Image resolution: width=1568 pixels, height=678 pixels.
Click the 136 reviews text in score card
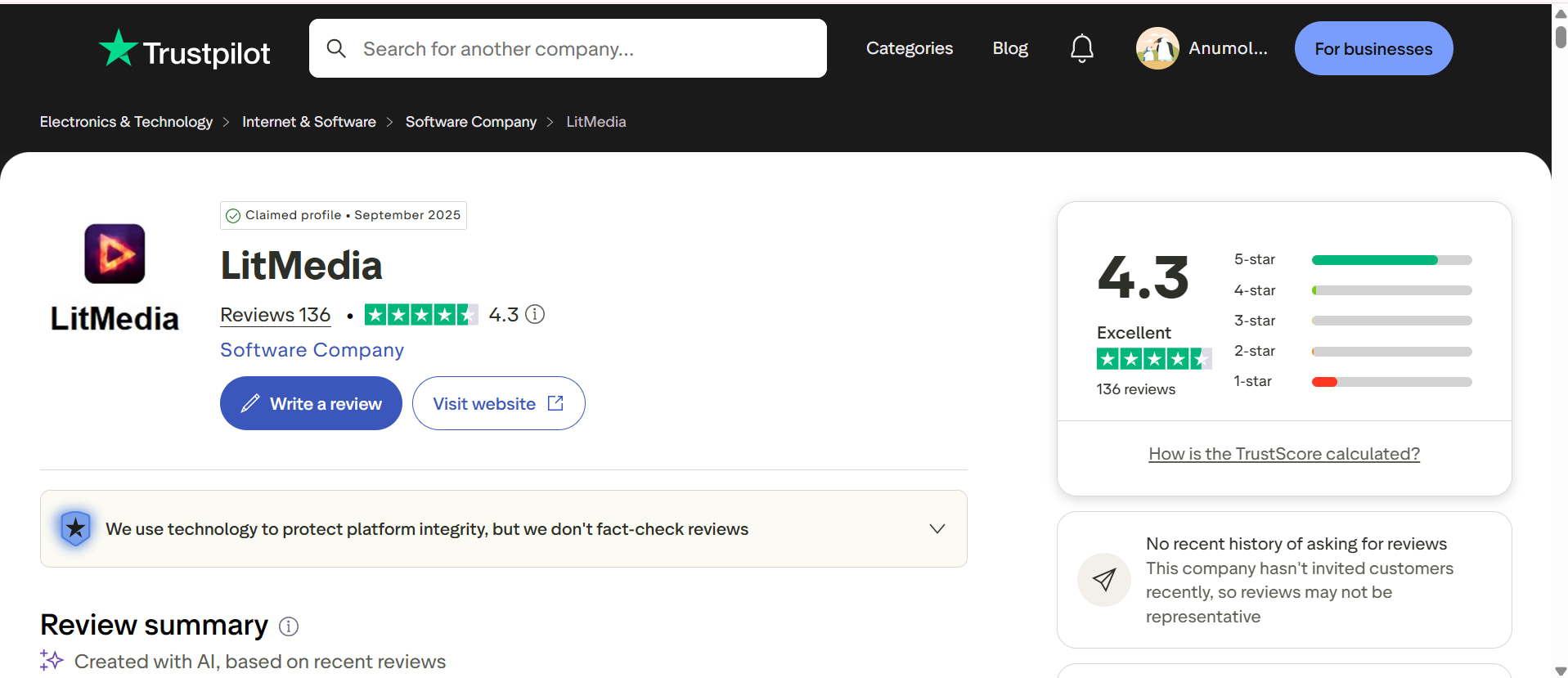1136,389
